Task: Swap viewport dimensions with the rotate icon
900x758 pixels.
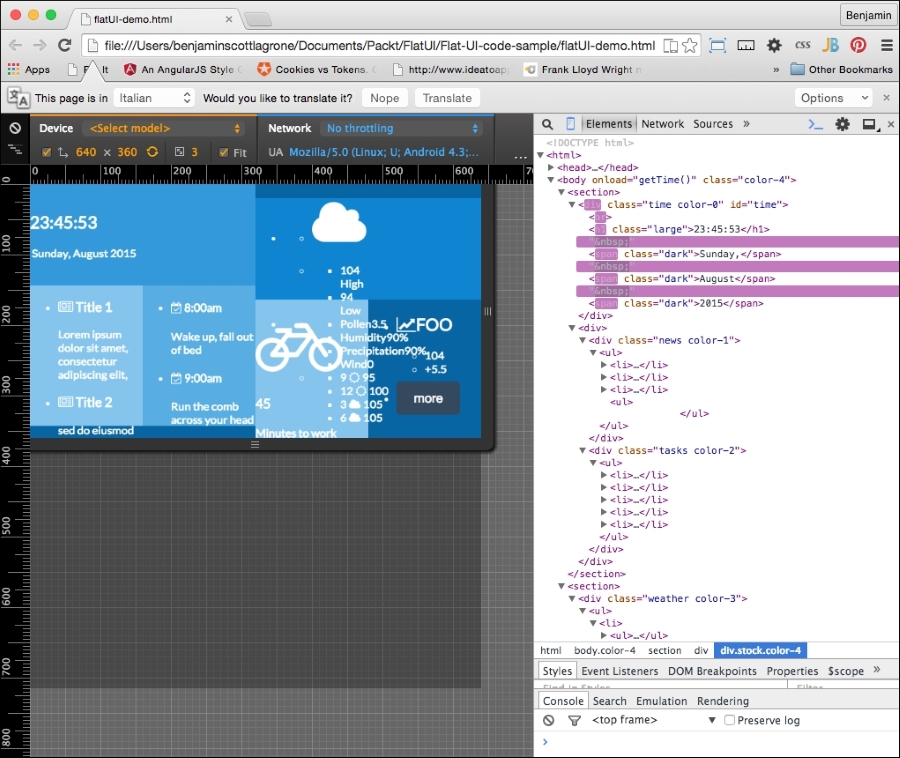Action: tap(151, 153)
